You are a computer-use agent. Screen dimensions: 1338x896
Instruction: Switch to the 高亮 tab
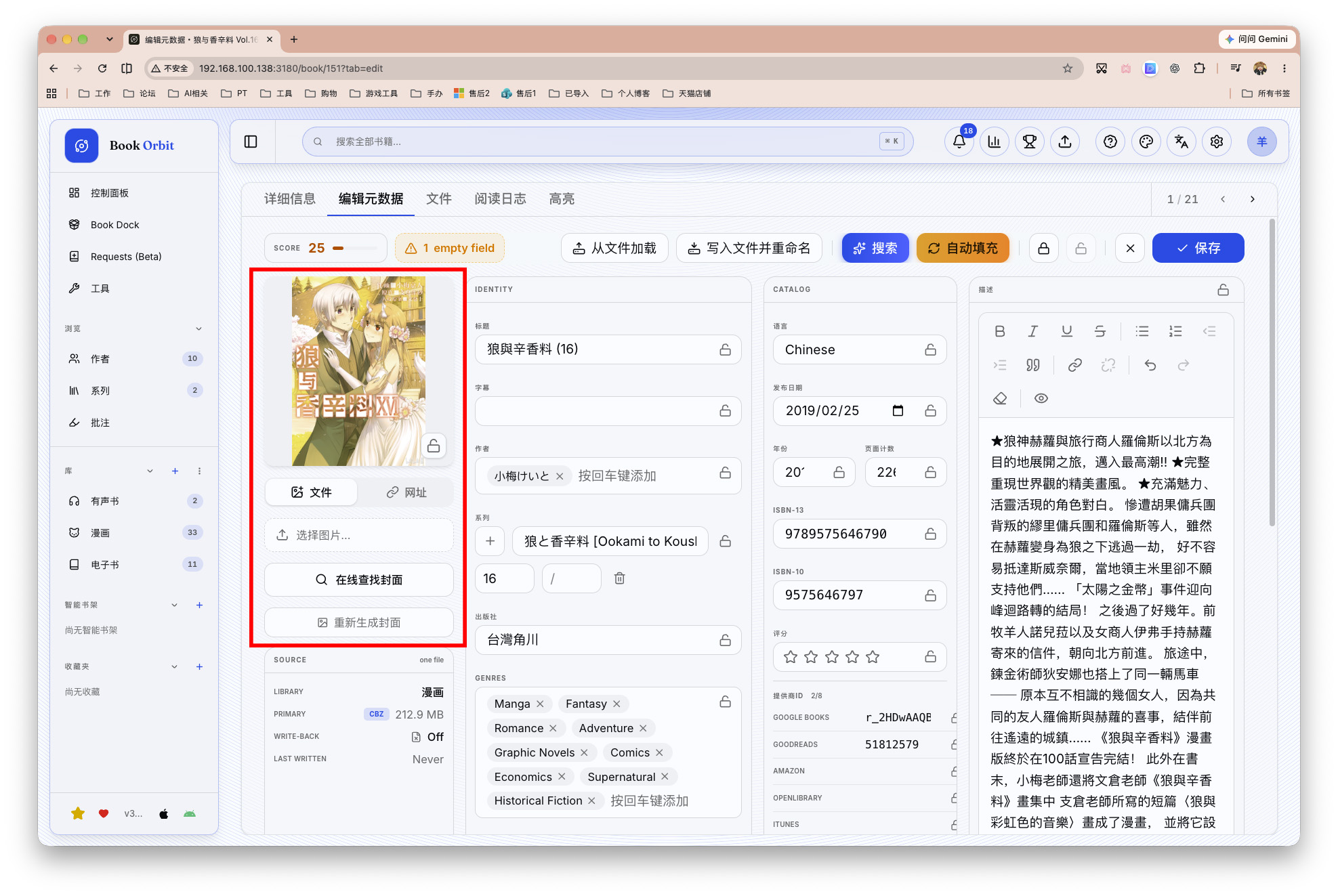click(562, 198)
